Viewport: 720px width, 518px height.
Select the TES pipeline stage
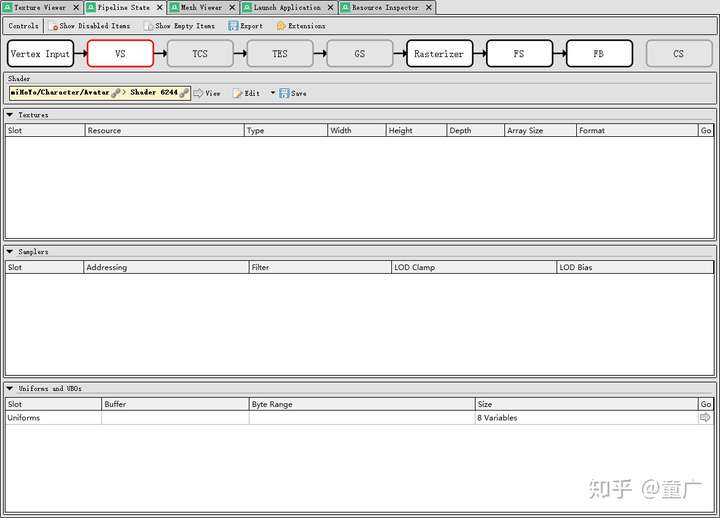(280, 54)
